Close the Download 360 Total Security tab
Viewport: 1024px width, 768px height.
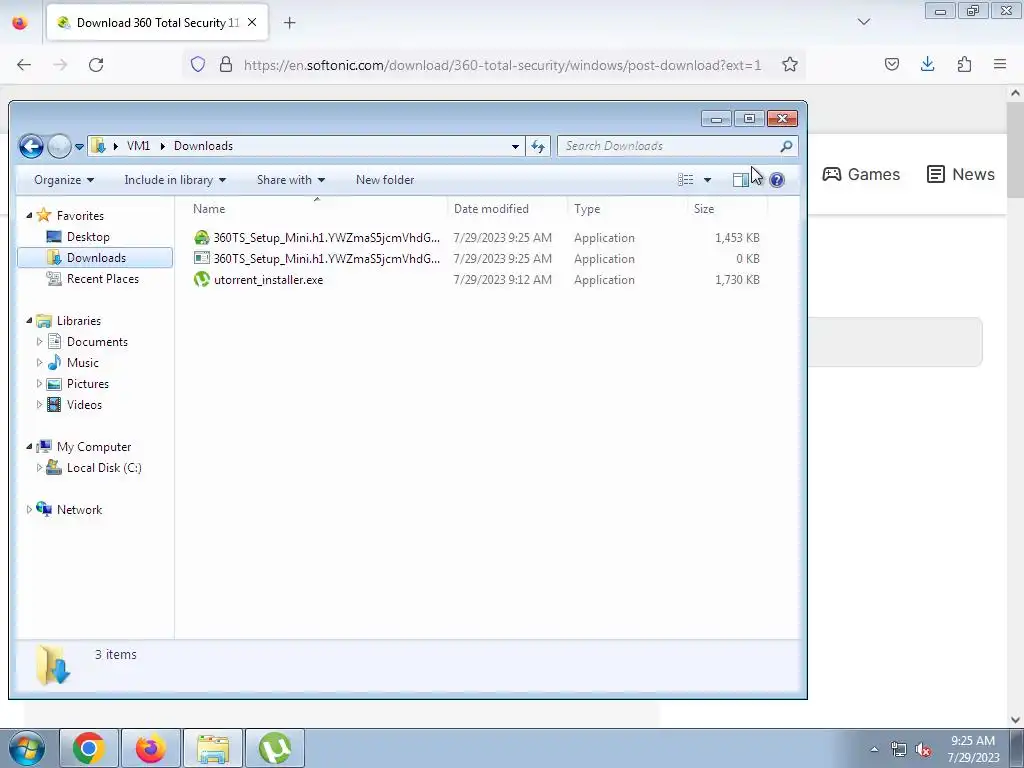click(x=252, y=22)
